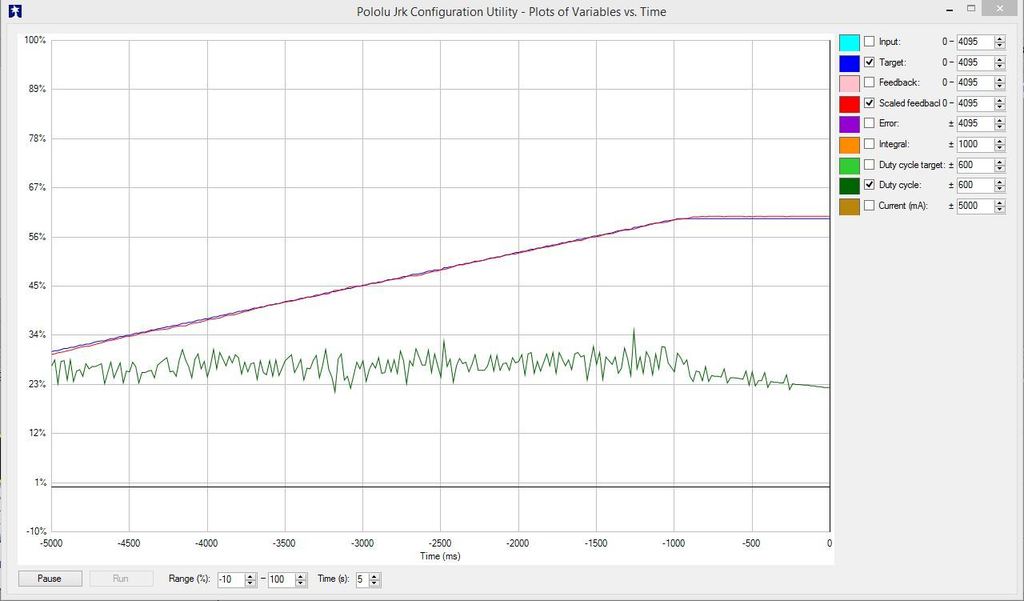
Task: Adjust the Error range spinner arrows
Action: pyautogui.click(x=1000, y=123)
